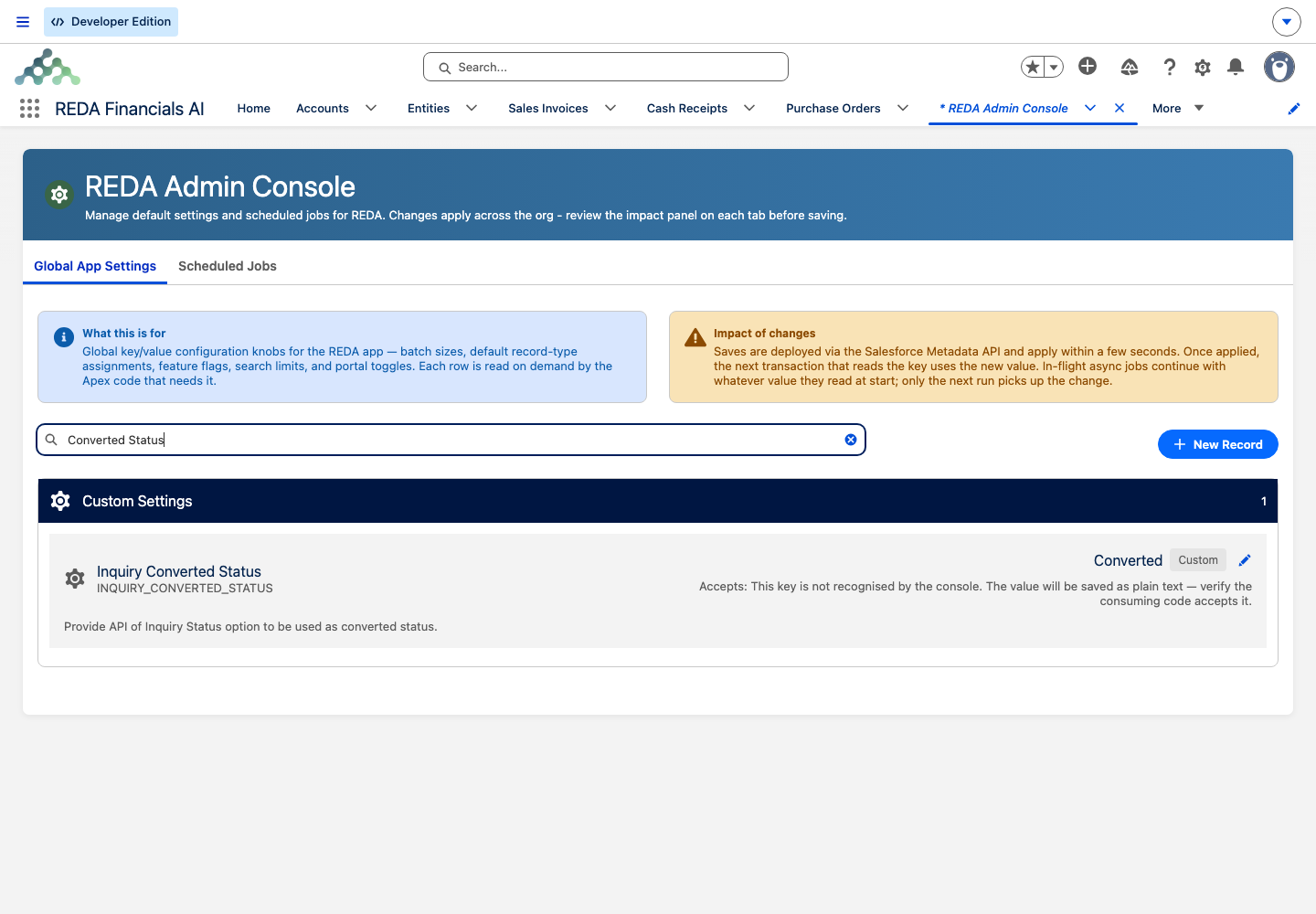The image size is (1316, 914).
Task: Open the global actions plus icon
Action: (x=1088, y=66)
